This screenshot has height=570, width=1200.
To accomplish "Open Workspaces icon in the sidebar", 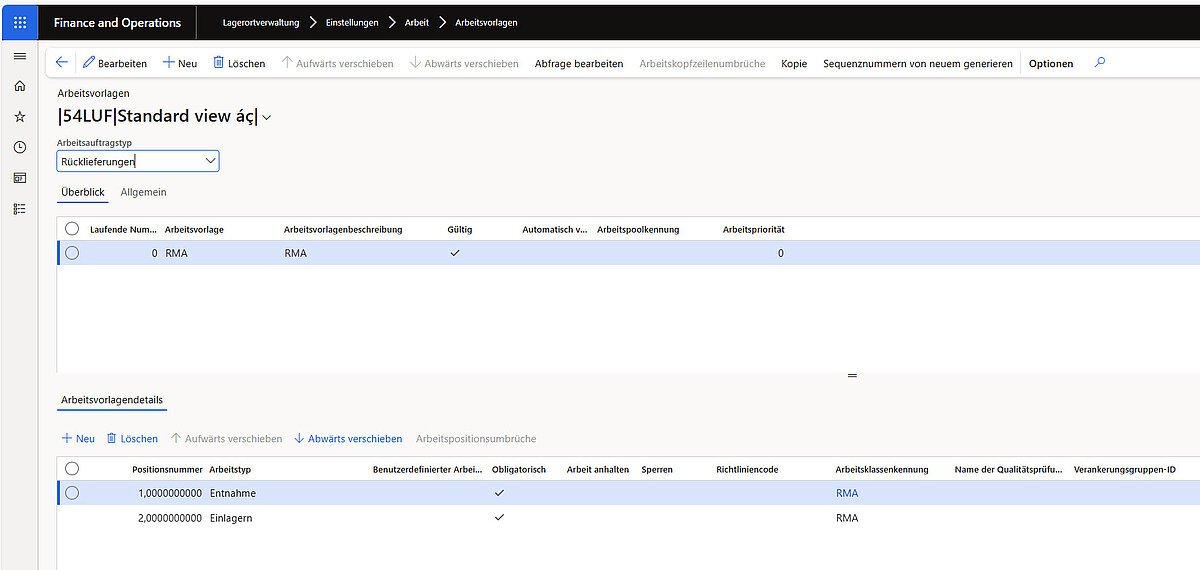I will coord(19,178).
